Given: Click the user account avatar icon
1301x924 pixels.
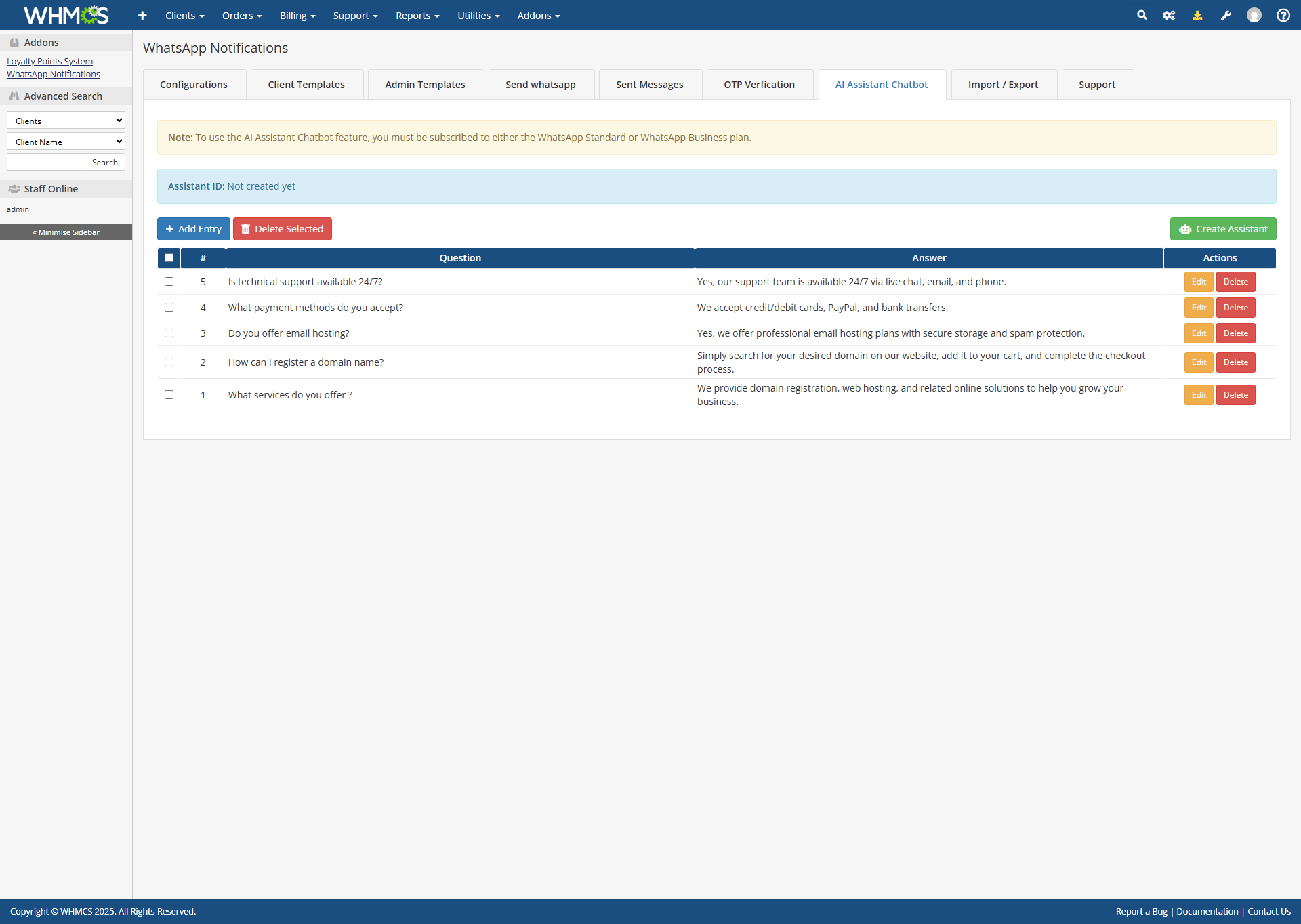Looking at the screenshot, I should pos(1254,15).
